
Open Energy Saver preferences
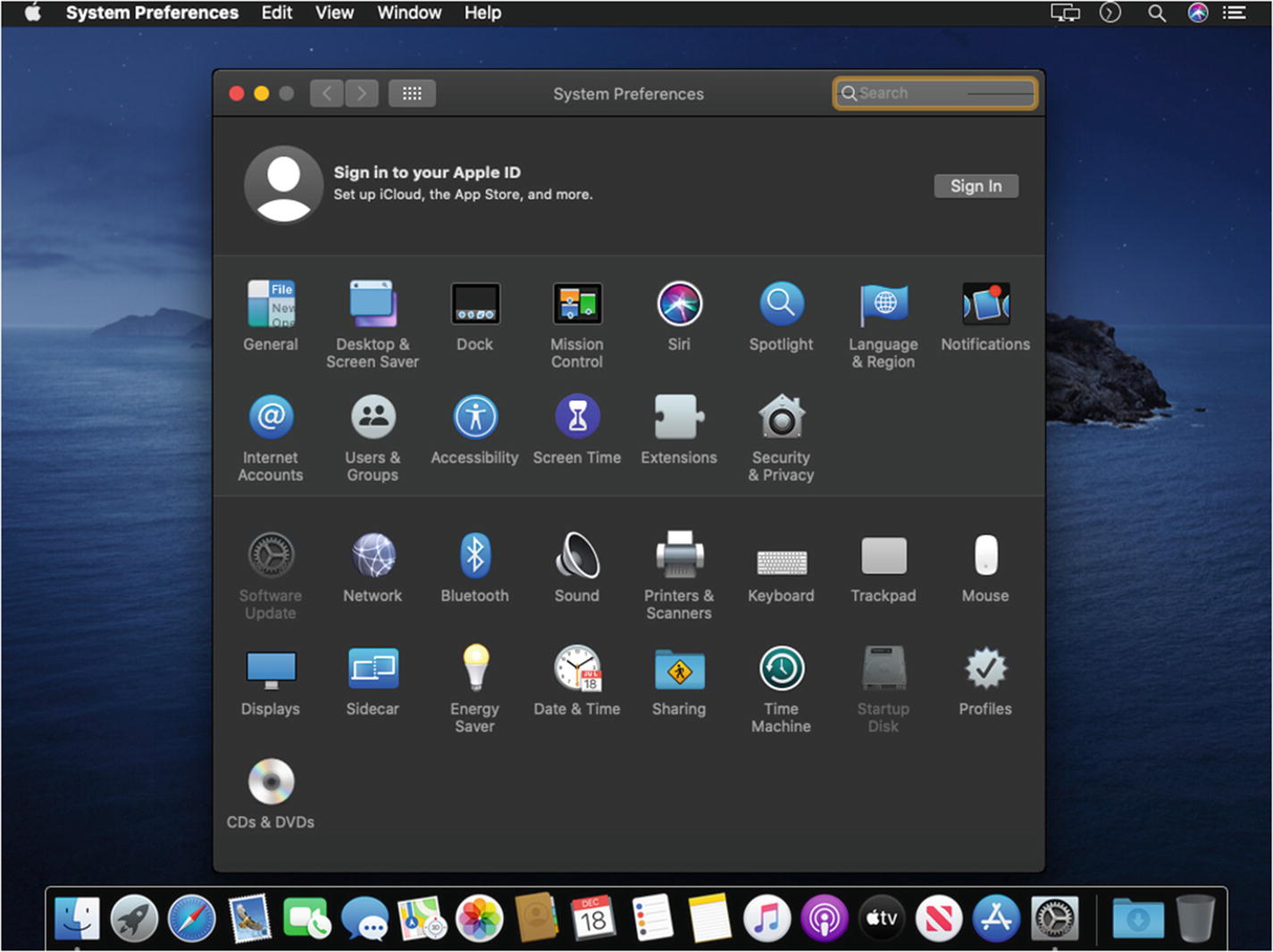coord(475,668)
